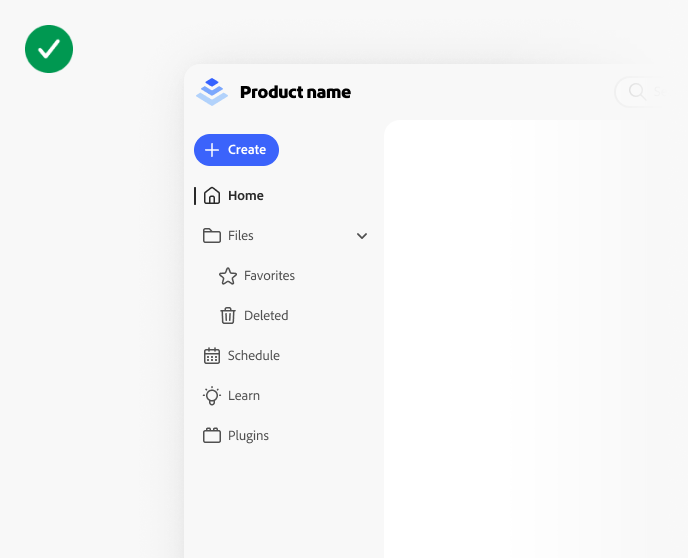The image size is (688, 558).
Task: Select the "Home" label in the navigation
Action: click(246, 196)
